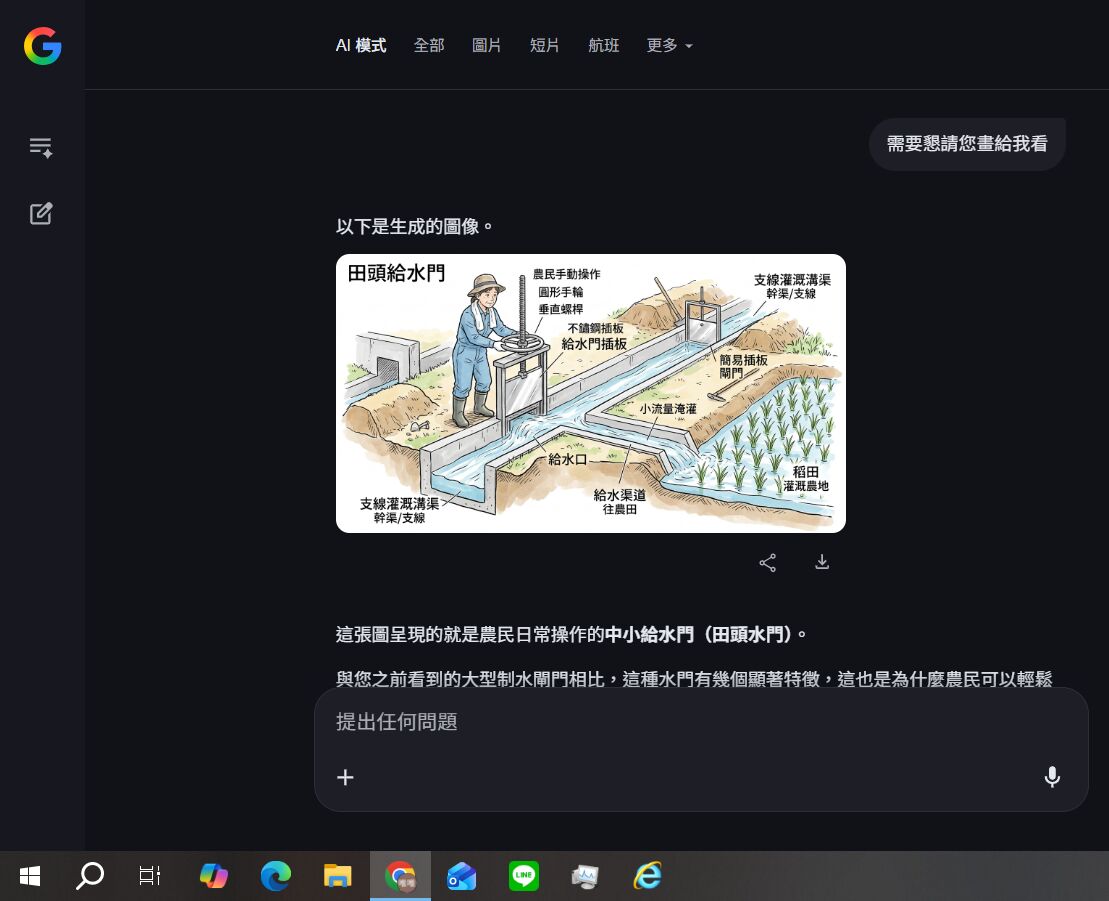Click the Google logo in sidebar
Image resolution: width=1109 pixels, height=901 pixels.
[x=43, y=46]
